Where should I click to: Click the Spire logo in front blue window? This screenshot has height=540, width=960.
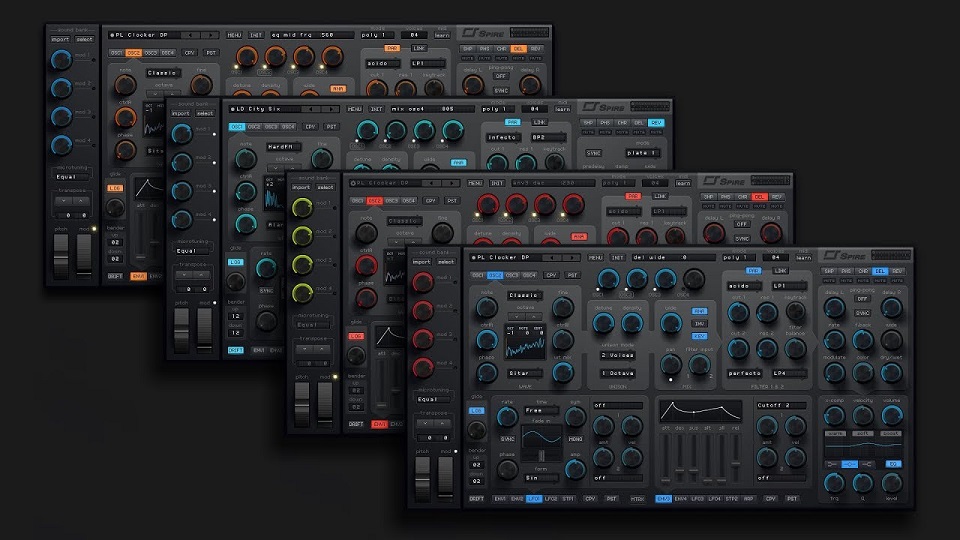844,255
